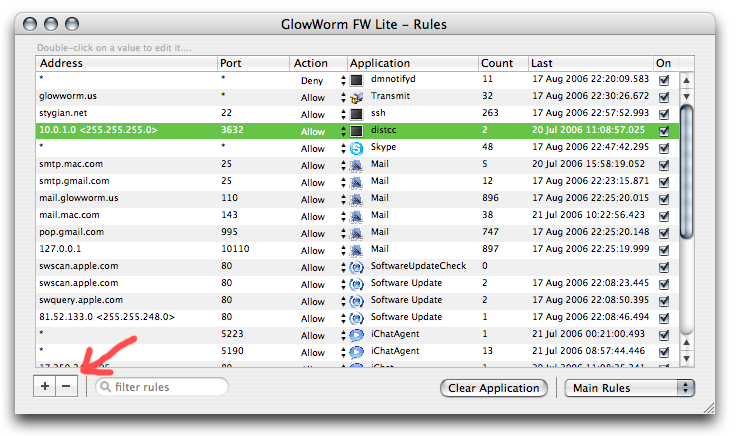The height and width of the screenshot is (436, 738).
Task: Click the top scroll up arrow
Action: 687,81
